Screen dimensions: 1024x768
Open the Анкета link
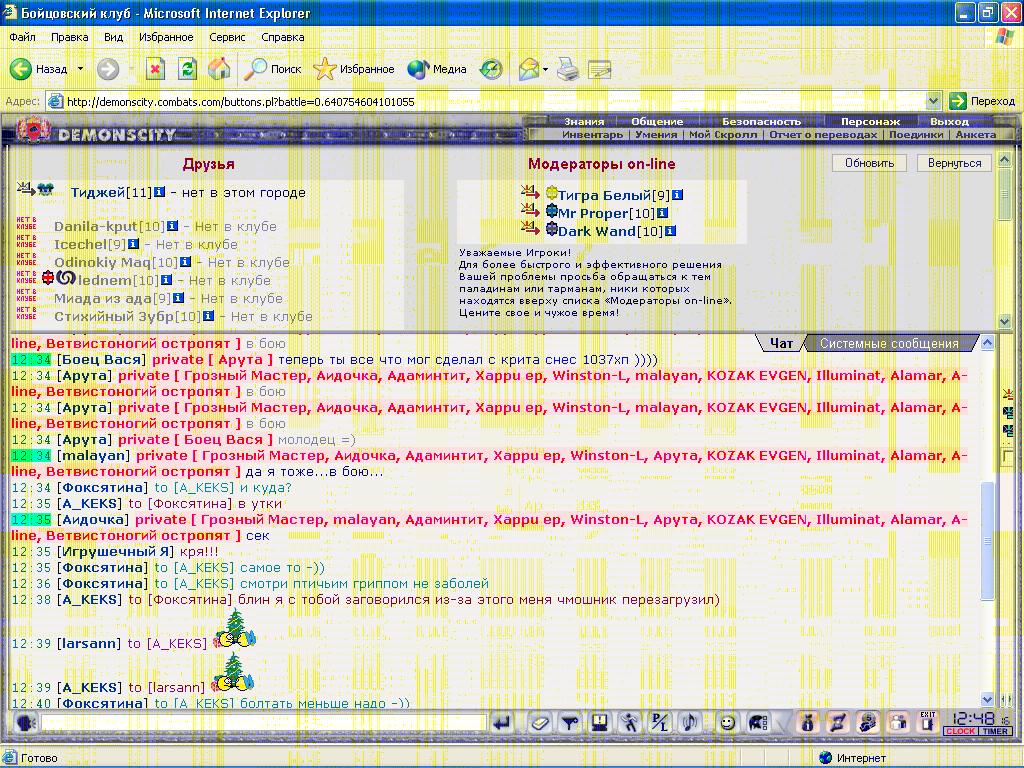click(976, 135)
